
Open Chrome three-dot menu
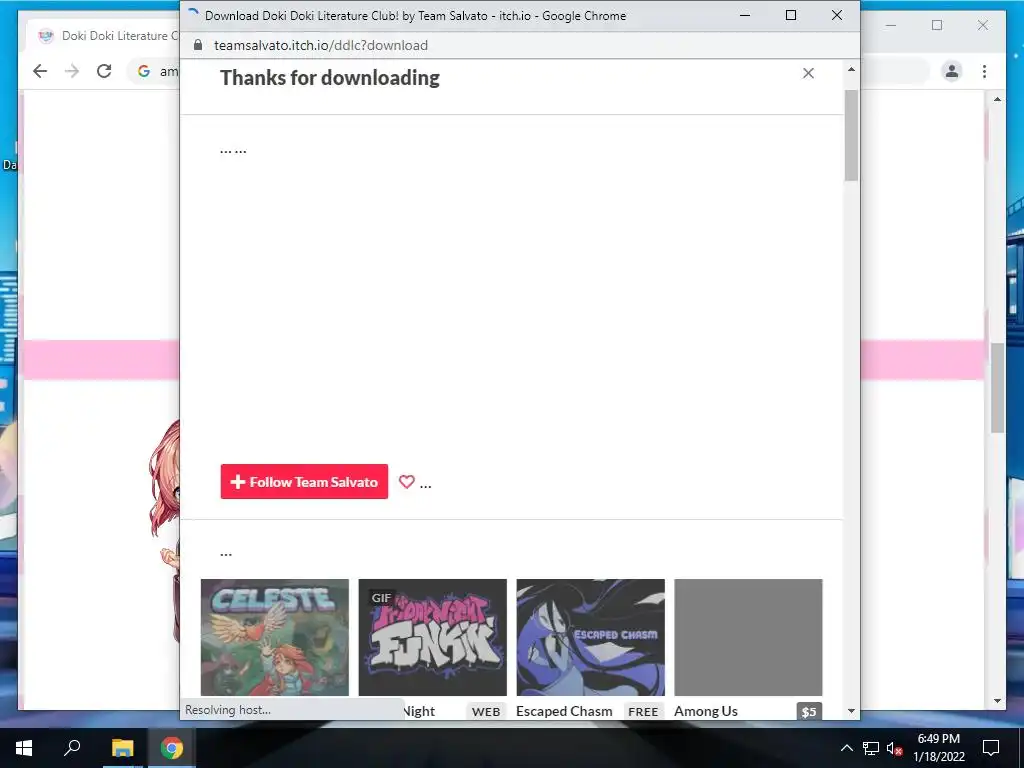coord(984,71)
